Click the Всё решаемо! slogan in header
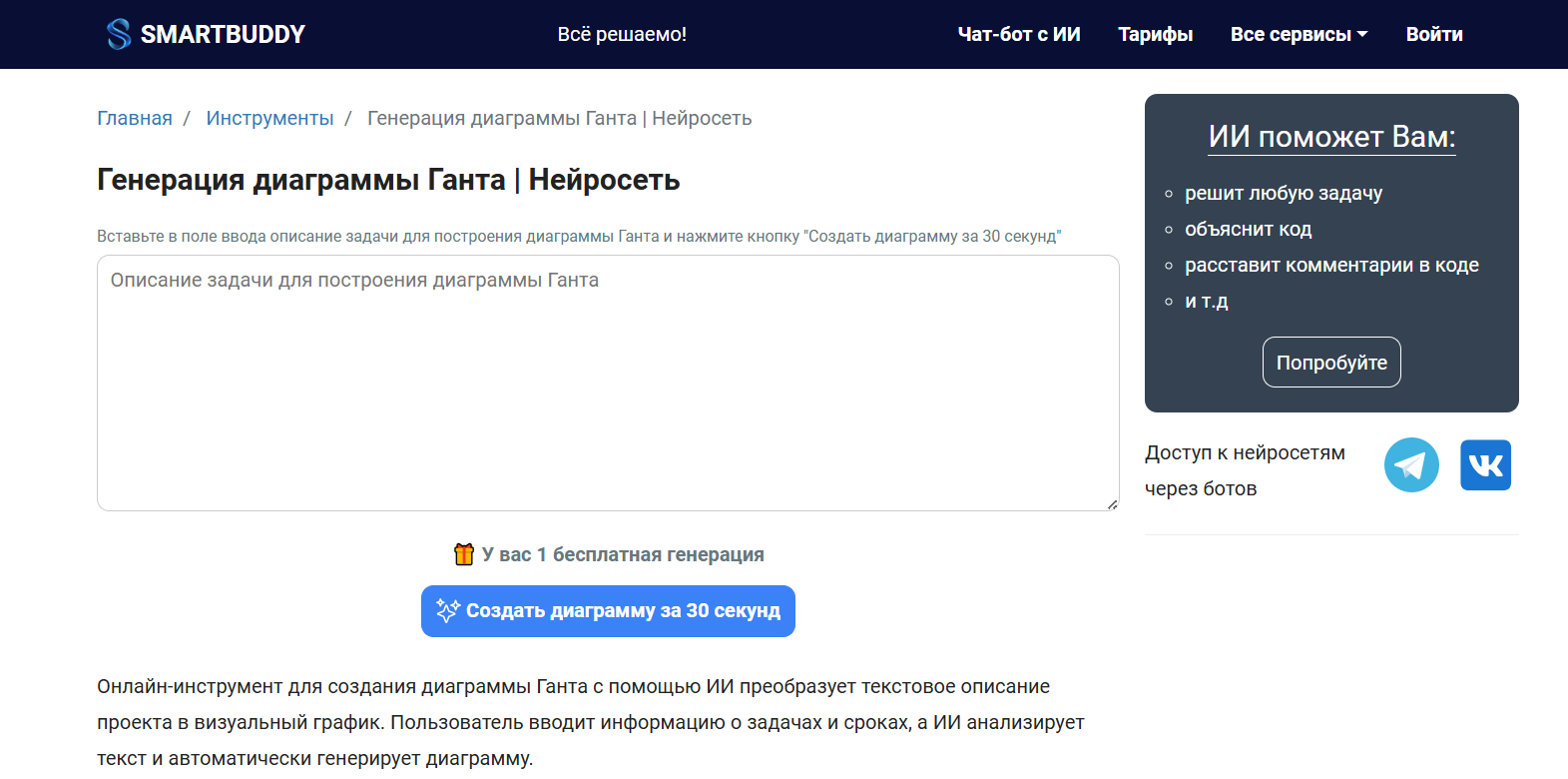 pyautogui.click(x=621, y=34)
